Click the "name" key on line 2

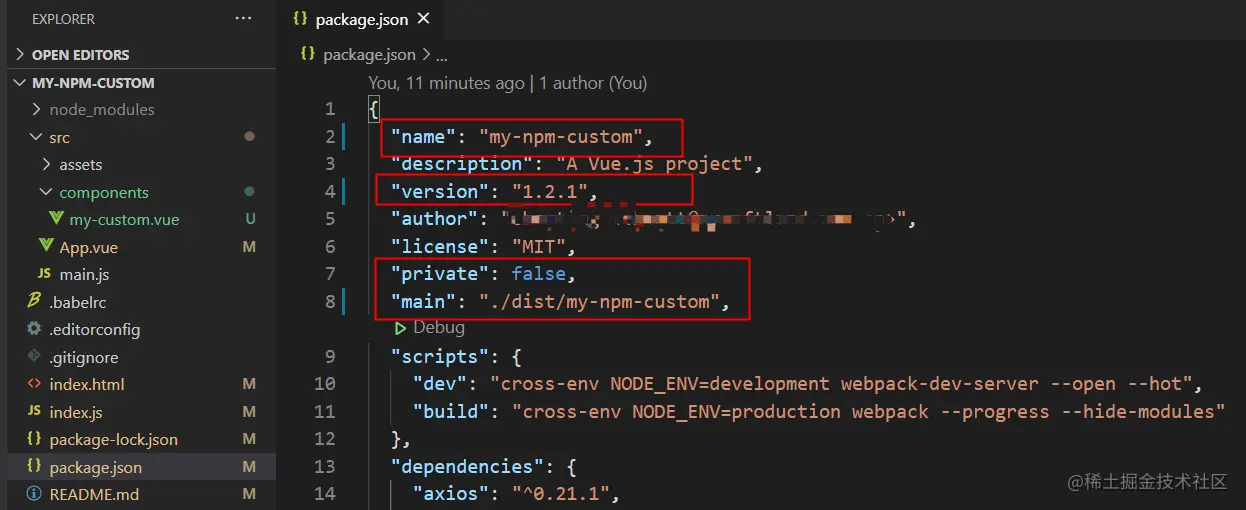pyautogui.click(x=424, y=136)
